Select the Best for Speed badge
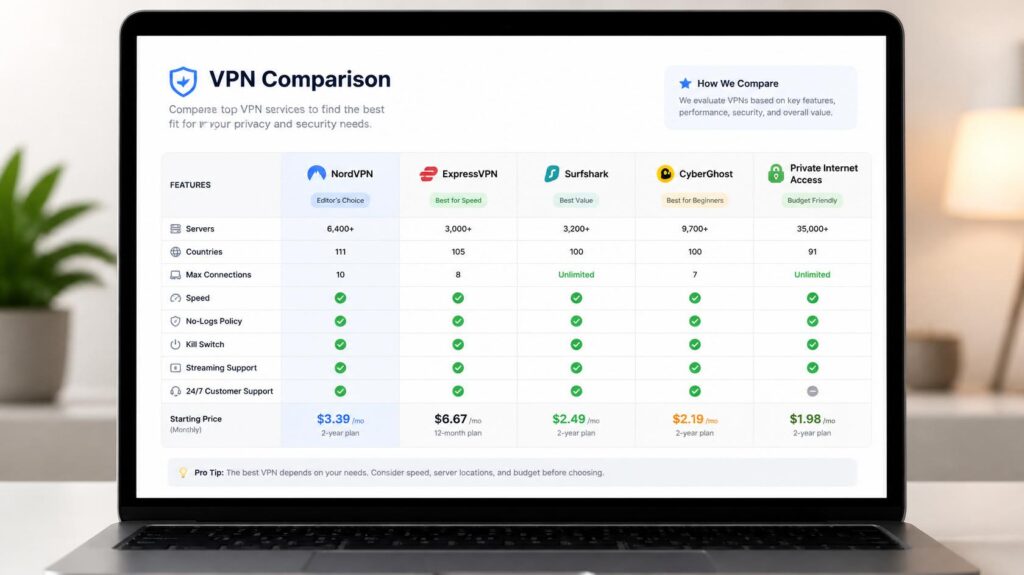Viewport: 1024px width, 575px height. (458, 201)
